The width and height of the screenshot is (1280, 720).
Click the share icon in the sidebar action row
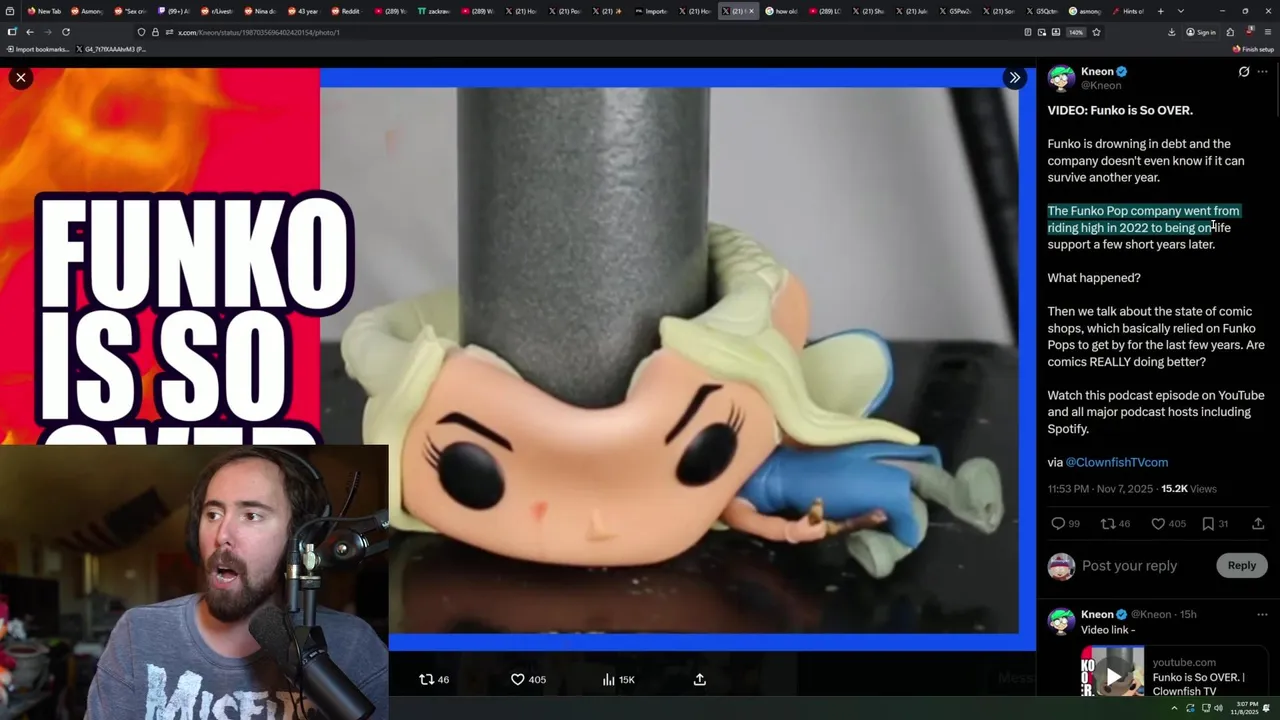[x=1258, y=523]
